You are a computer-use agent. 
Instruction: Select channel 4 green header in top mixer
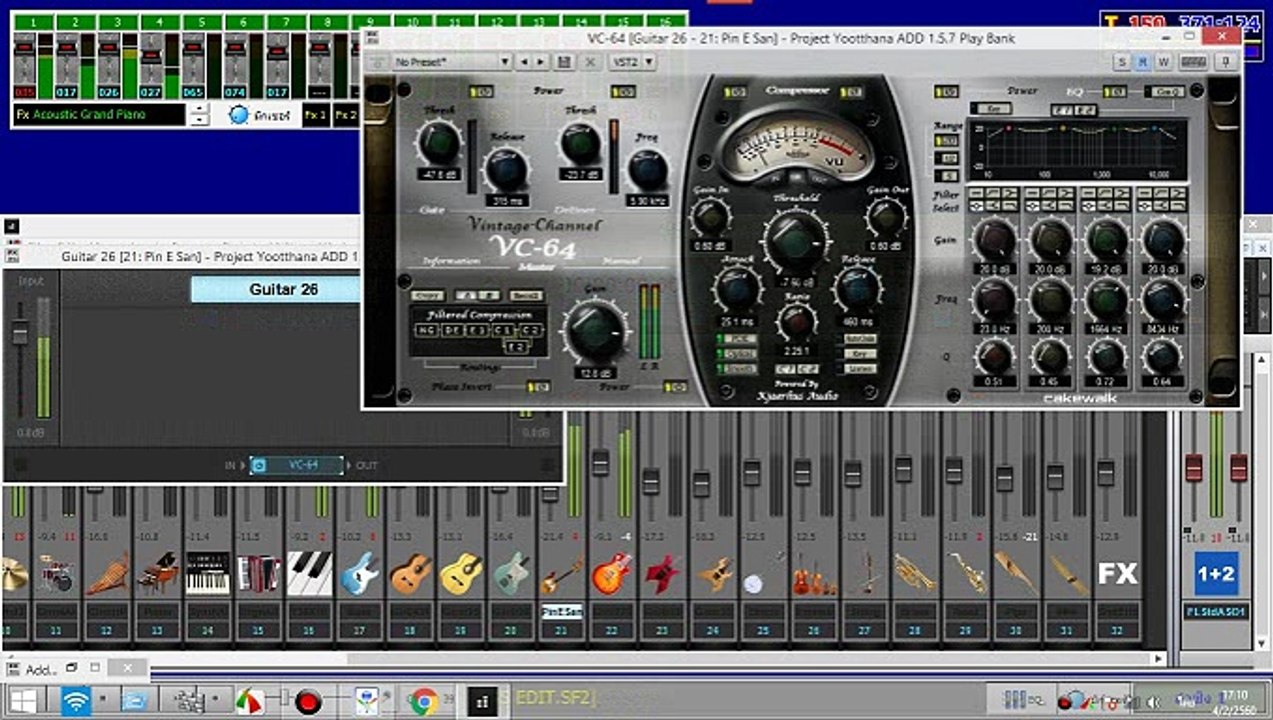point(158,22)
